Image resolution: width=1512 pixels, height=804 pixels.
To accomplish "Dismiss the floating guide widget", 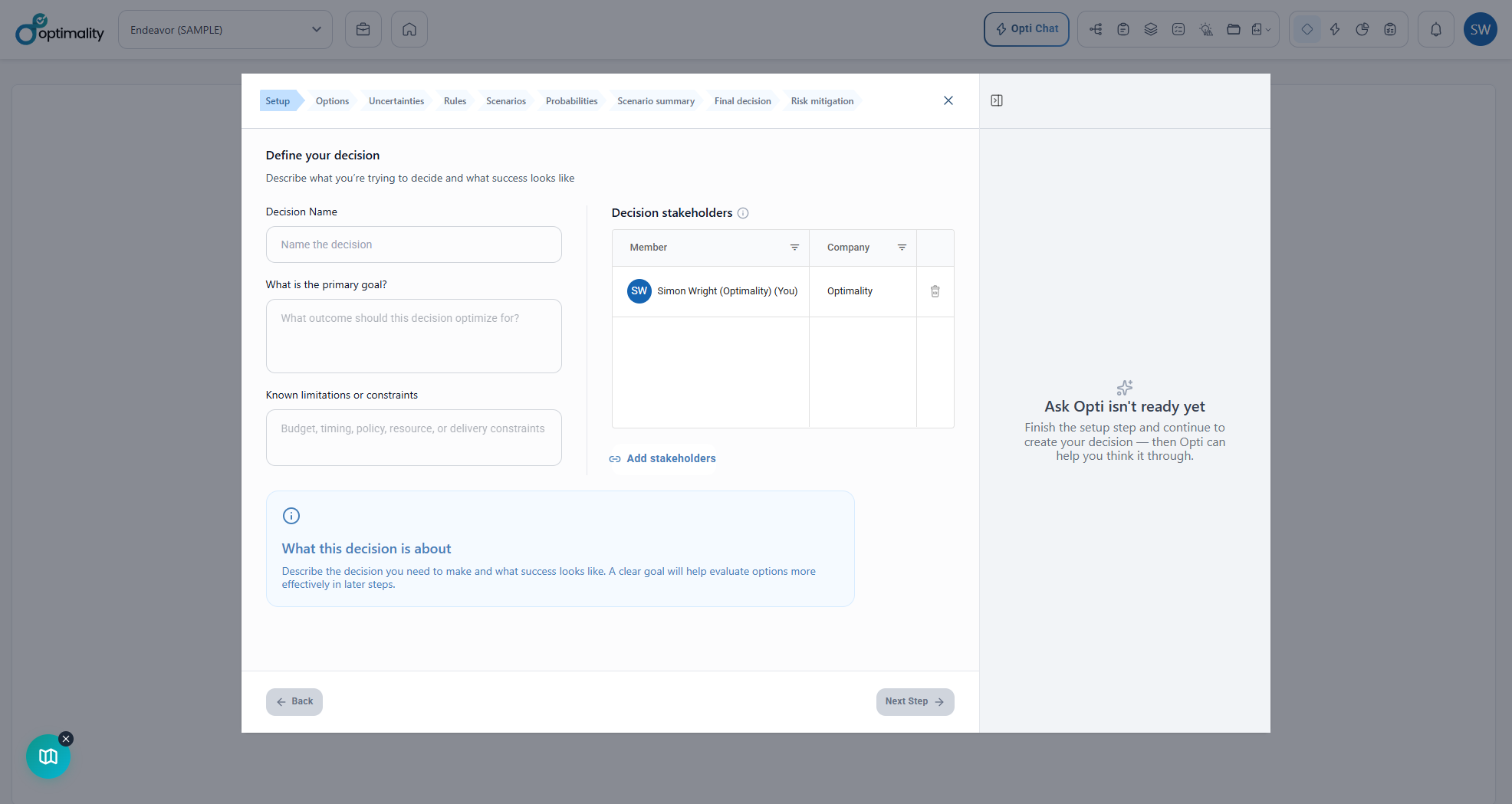I will 66,739.
